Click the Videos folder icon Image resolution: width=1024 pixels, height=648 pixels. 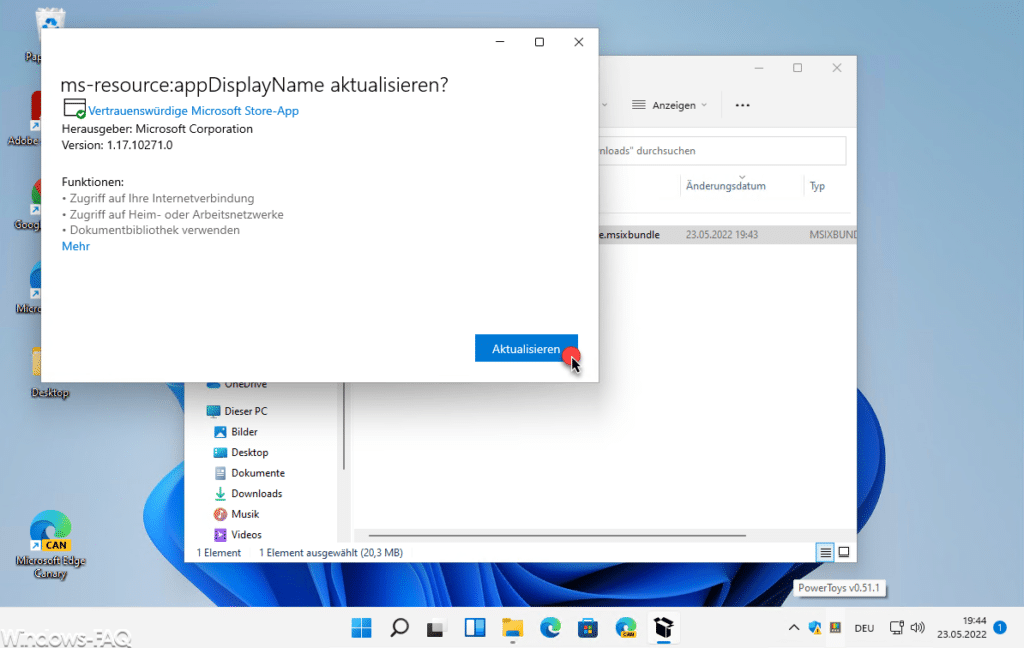tap(220, 534)
